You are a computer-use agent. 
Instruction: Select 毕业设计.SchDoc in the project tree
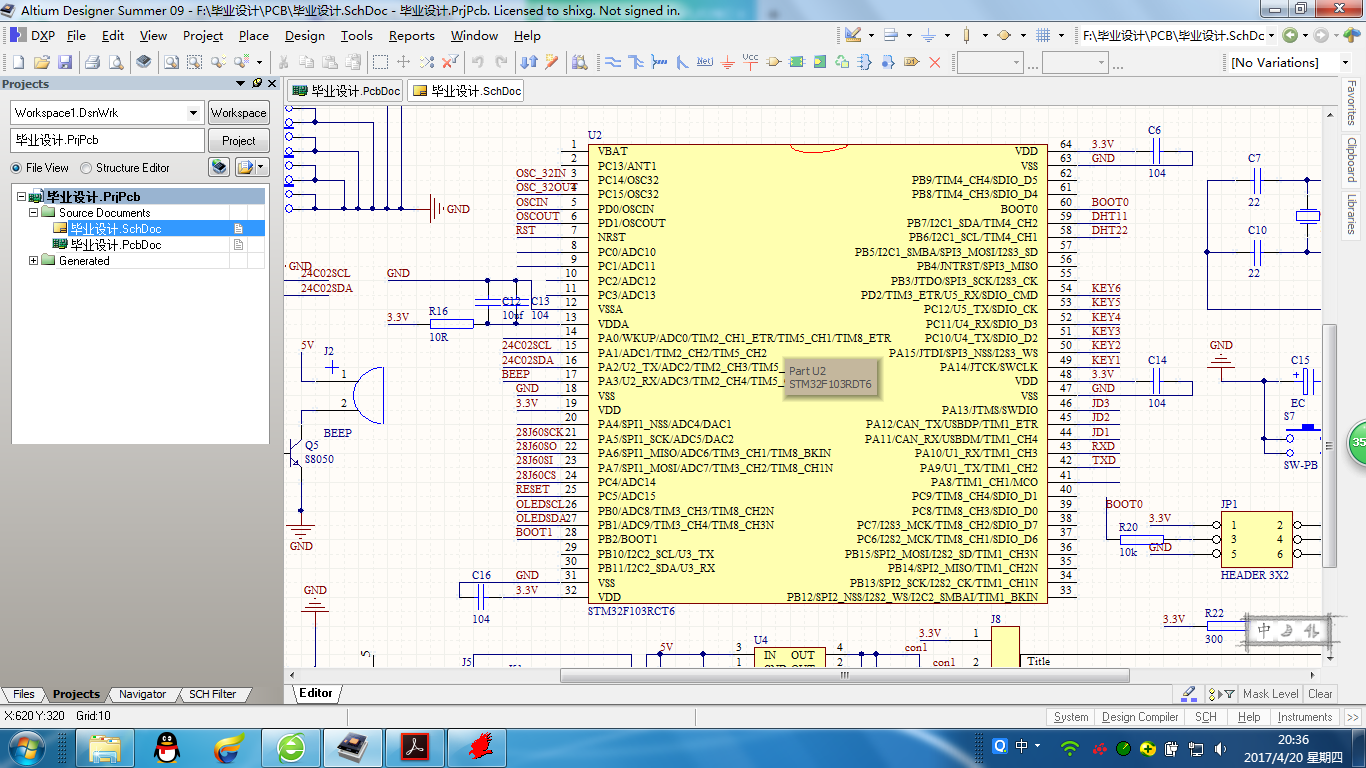(115, 229)
